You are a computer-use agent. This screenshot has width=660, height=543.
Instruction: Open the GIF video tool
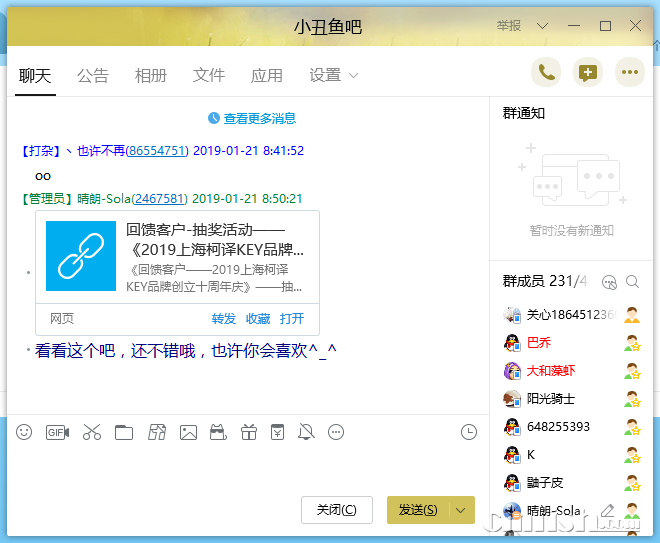coord(57,432)
